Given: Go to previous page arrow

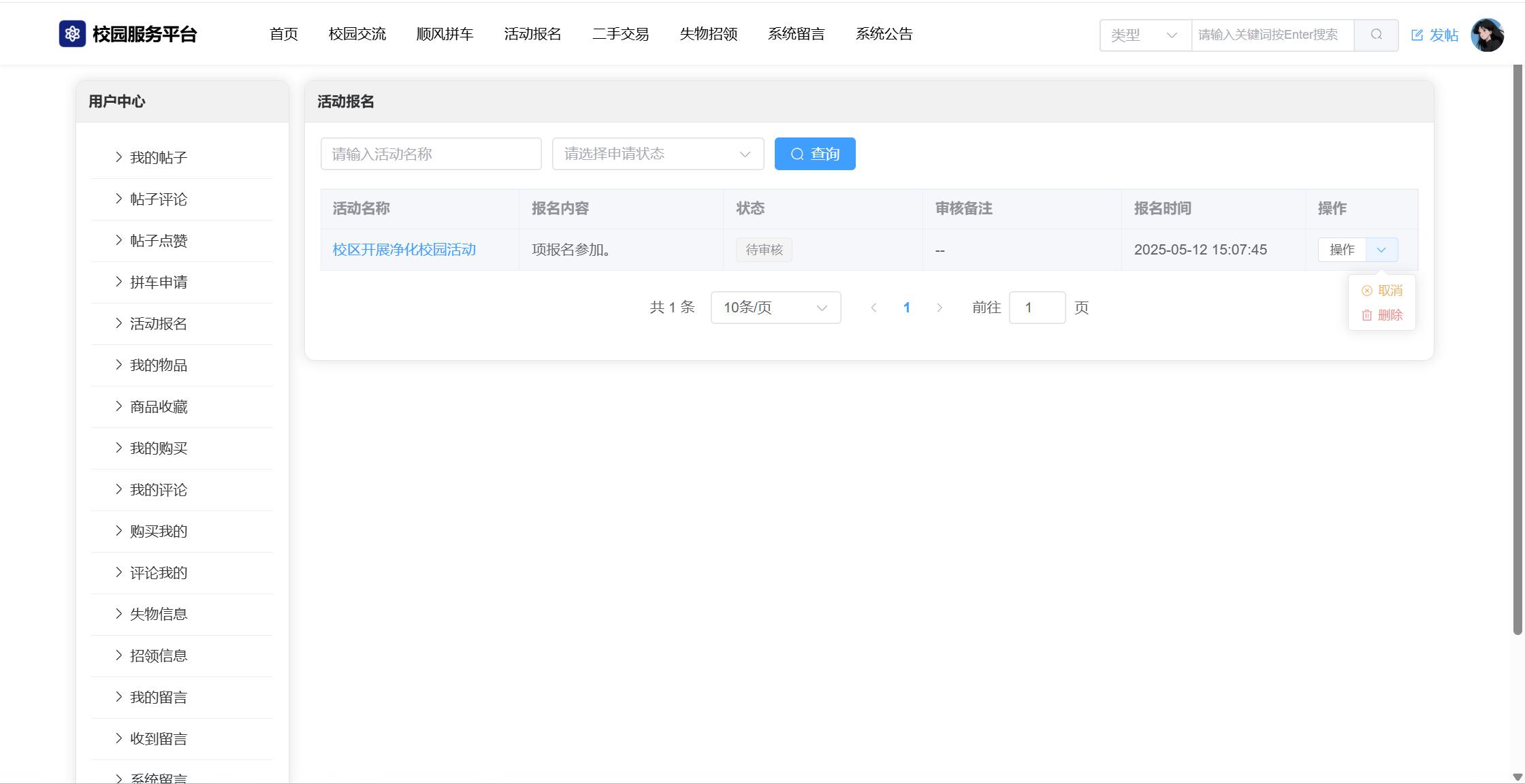Looking at the screenshot, I should click(x=873, y=308).
